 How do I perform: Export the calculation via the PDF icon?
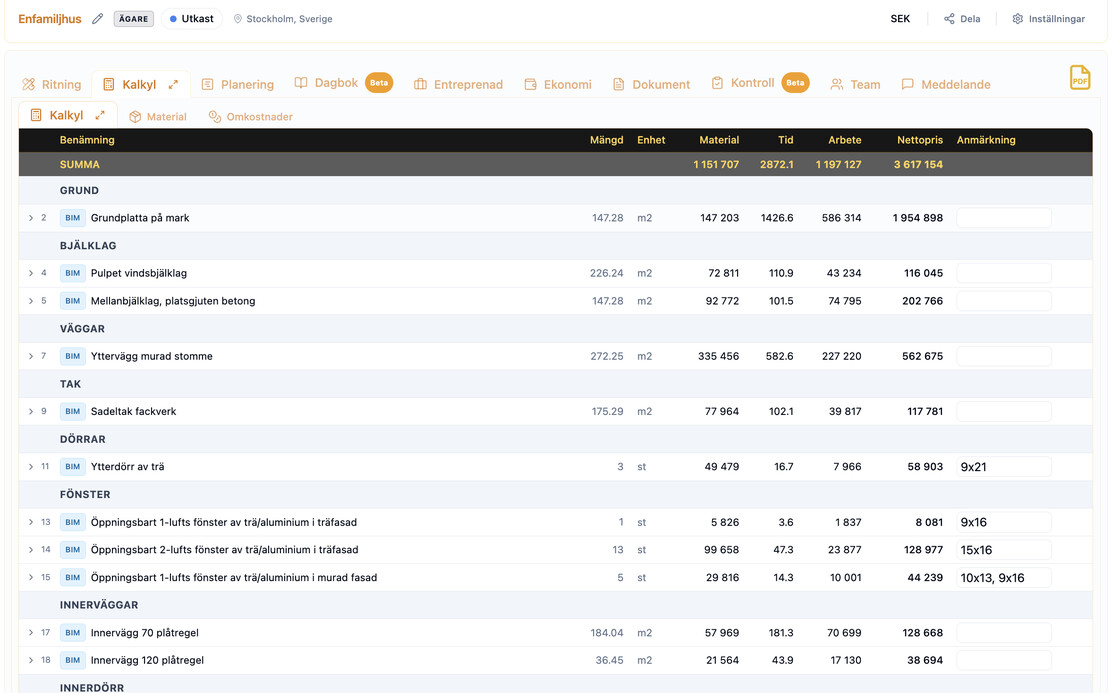1079,77
